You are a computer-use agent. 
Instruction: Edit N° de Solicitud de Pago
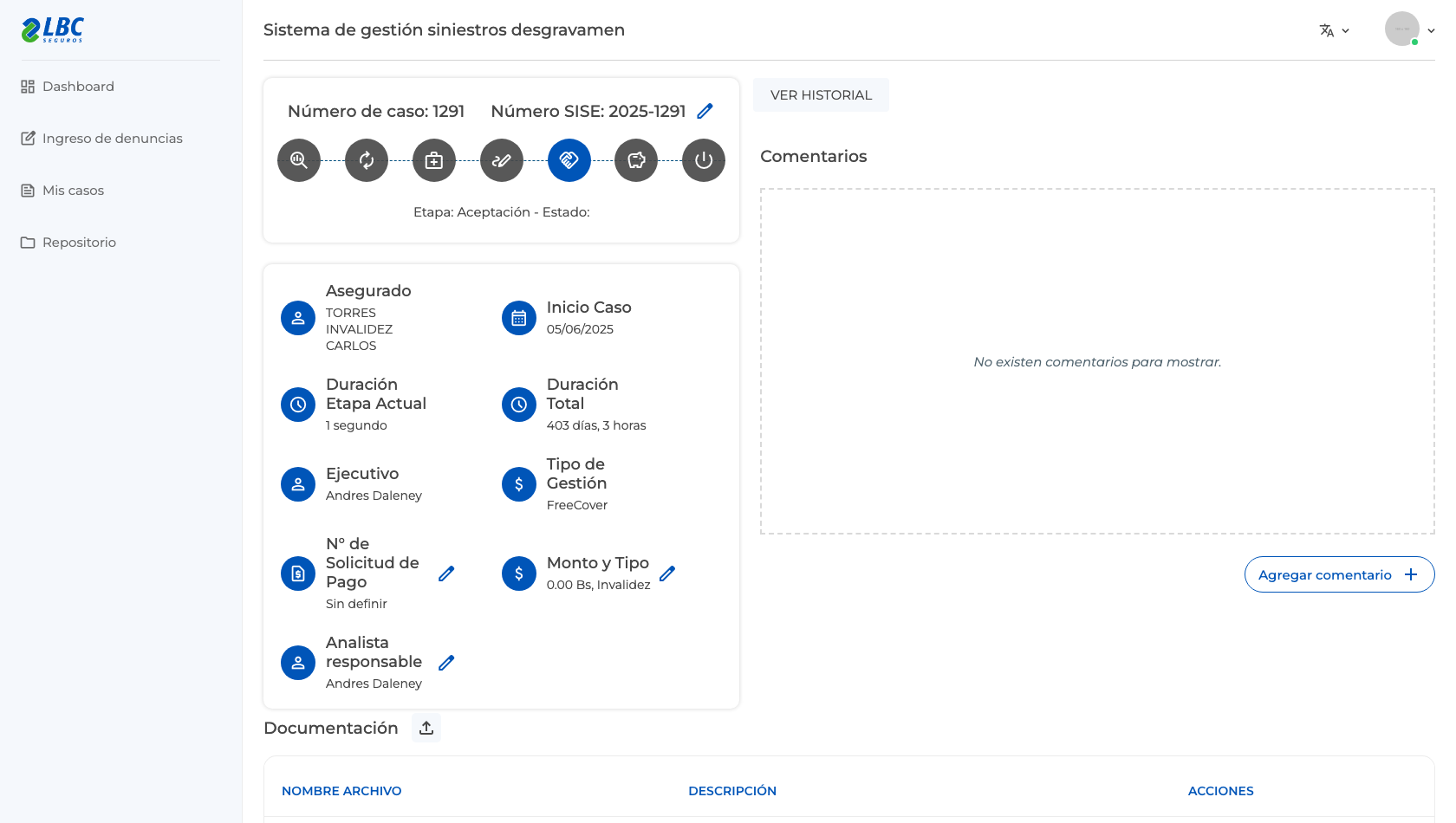[x=446, y=574]
